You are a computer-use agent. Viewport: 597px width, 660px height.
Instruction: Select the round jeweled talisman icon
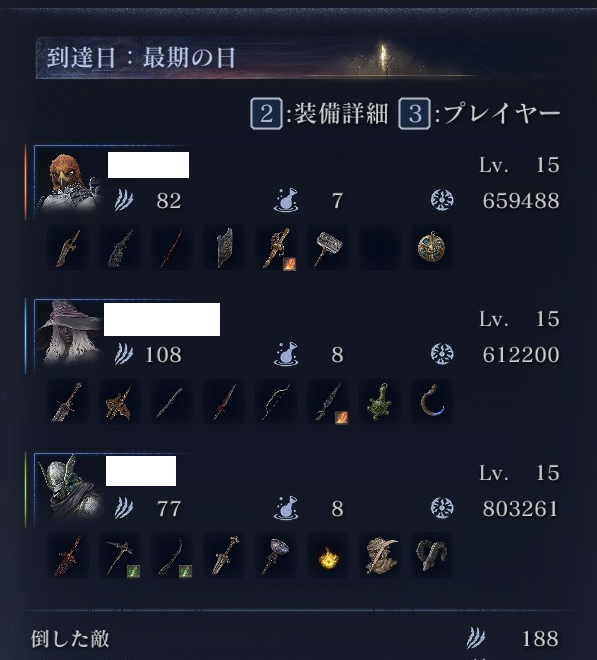(x=432, y=247)
